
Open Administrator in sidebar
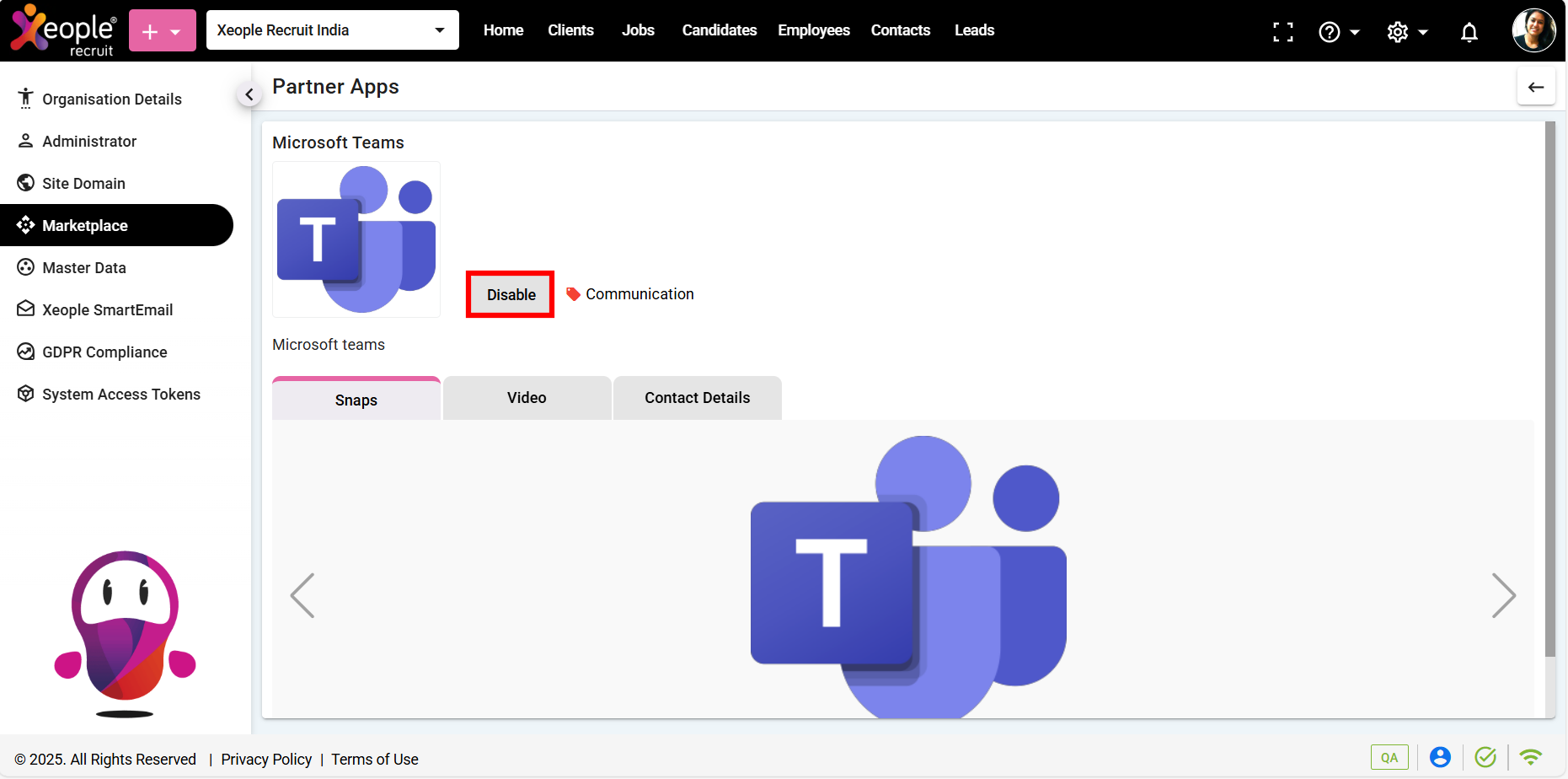tap(116, 141)
